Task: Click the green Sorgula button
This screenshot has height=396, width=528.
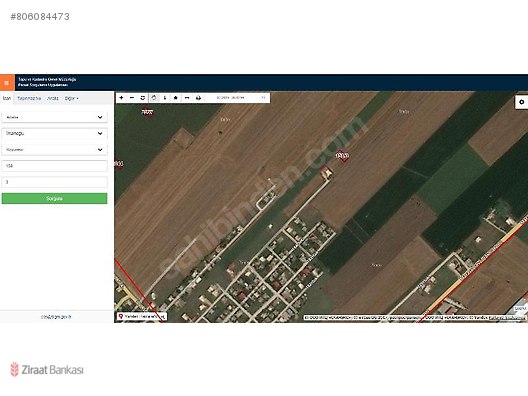Action: point(55,198)
